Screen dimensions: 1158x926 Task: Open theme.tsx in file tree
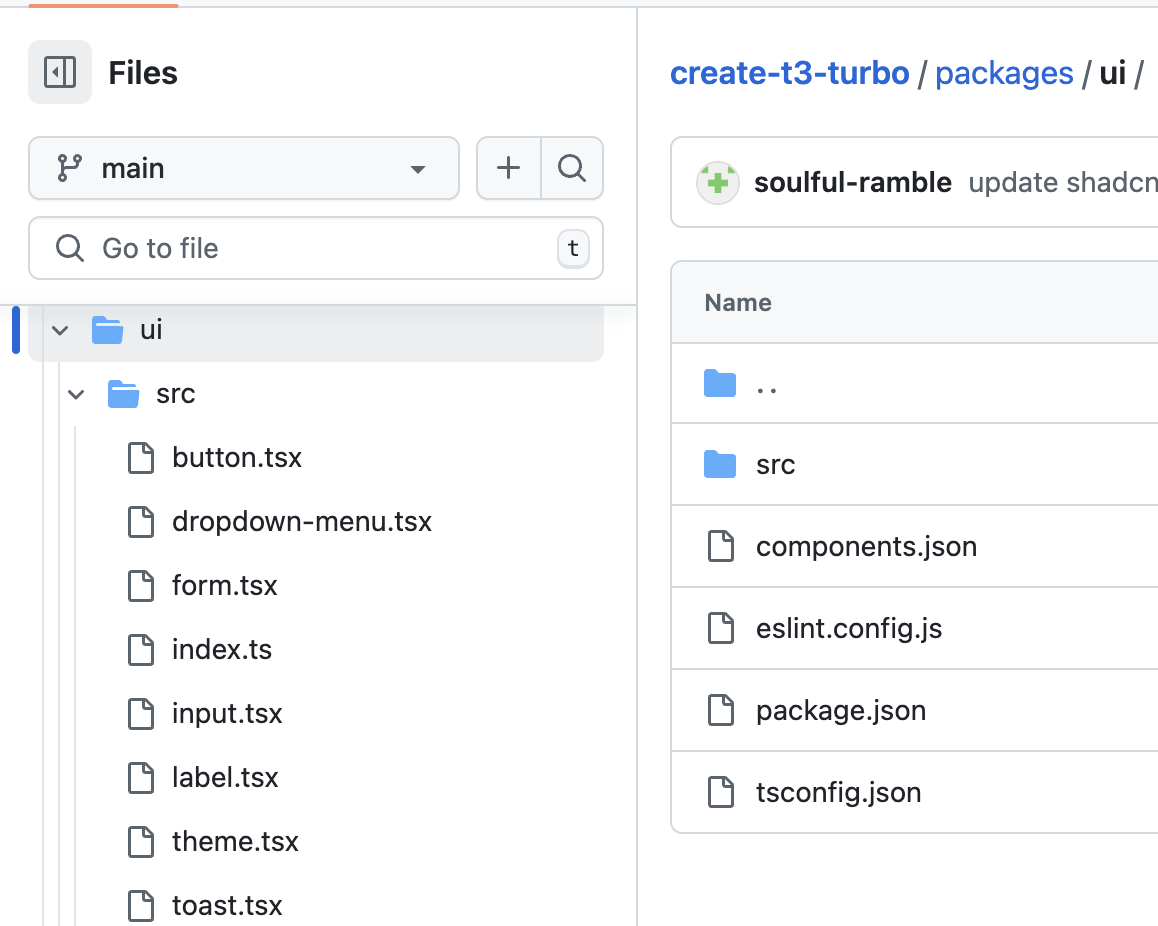coord(235,842)
